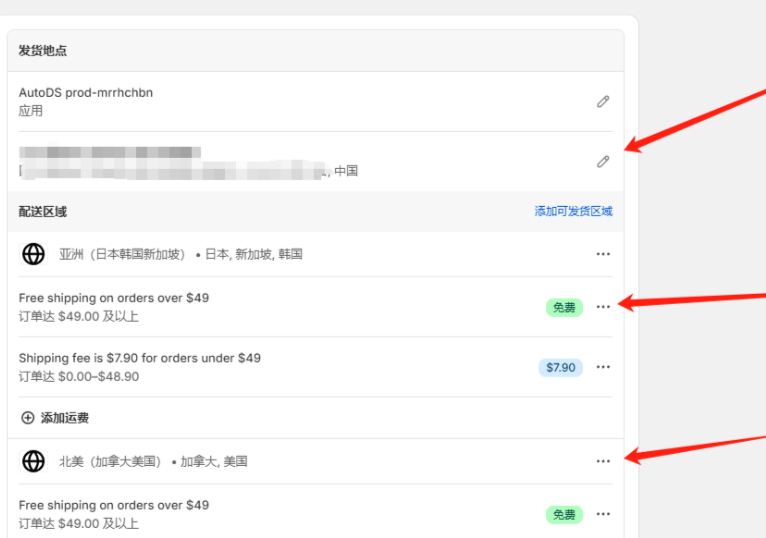Open the more options menu for the 亚洲 zone

pos(603,254)
